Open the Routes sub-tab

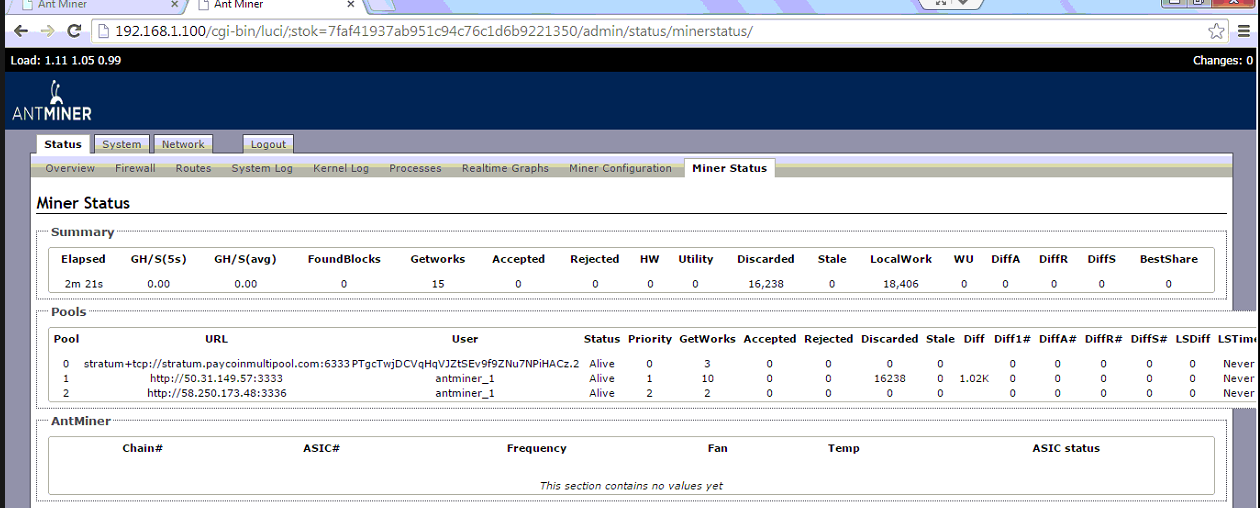coord(193,168)
